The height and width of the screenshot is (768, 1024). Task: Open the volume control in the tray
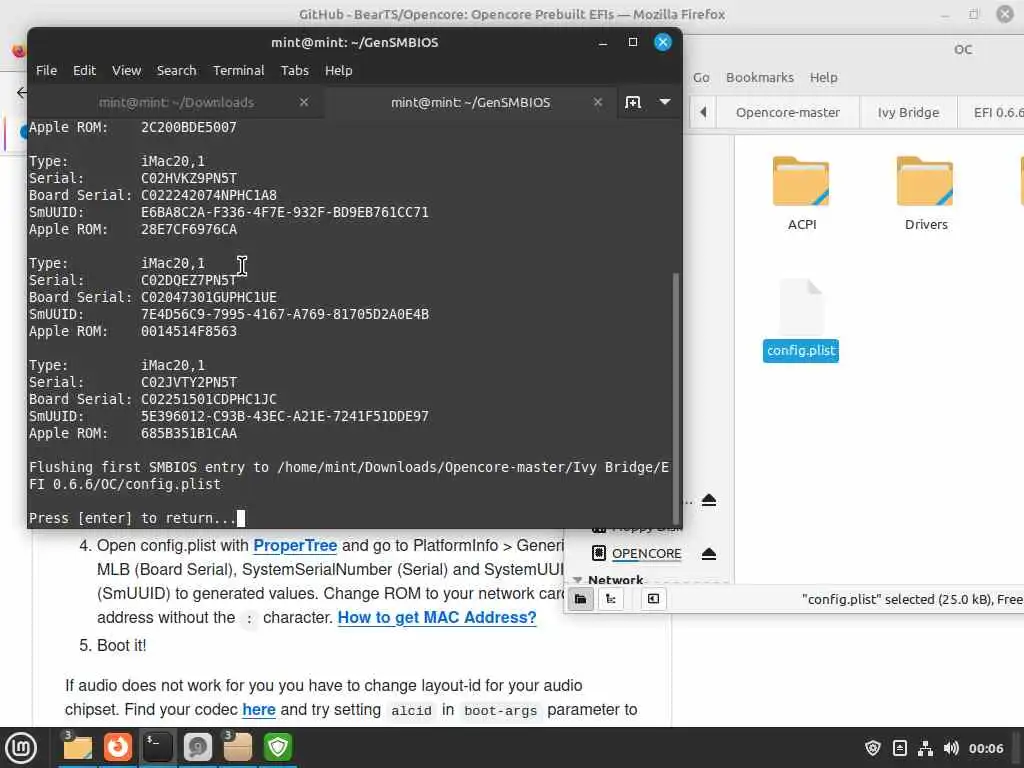point(951,748)
